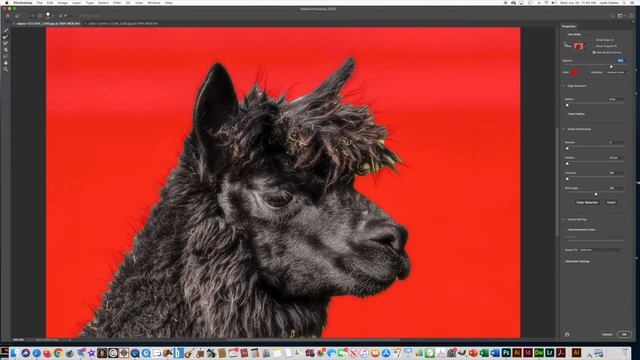Select the Refine Edge Brush tool
Image resolution: width=640 pixels, height=360 pixels.
(6, 37)
